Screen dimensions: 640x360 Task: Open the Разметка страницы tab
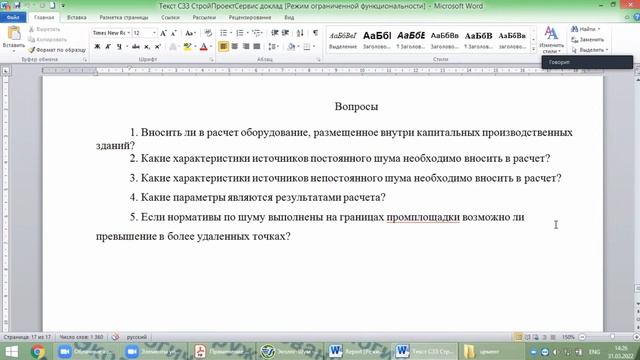124,18
